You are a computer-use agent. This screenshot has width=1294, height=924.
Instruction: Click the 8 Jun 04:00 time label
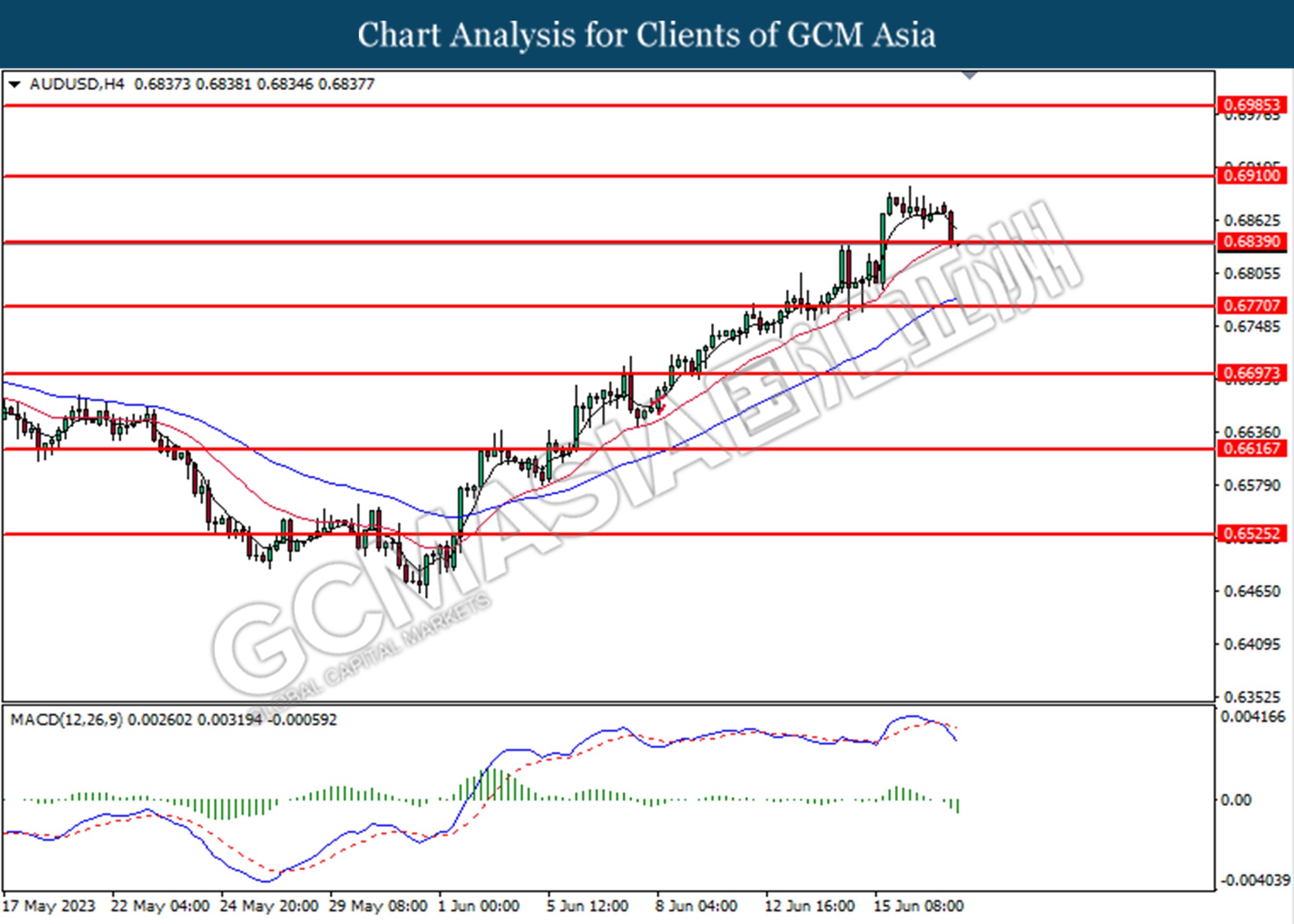696,906
